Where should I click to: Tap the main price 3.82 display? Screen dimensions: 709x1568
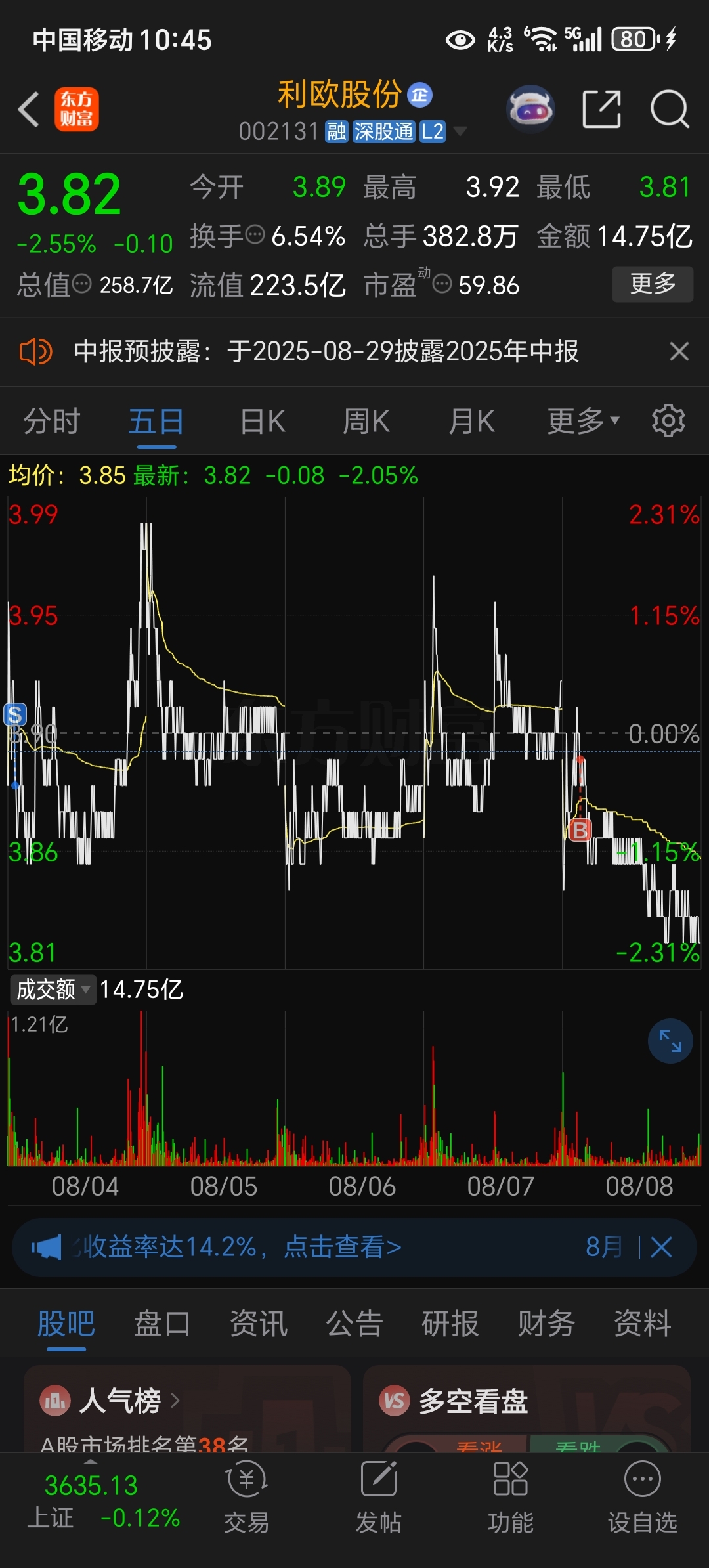pyautogui.click(x=70, y=194)
